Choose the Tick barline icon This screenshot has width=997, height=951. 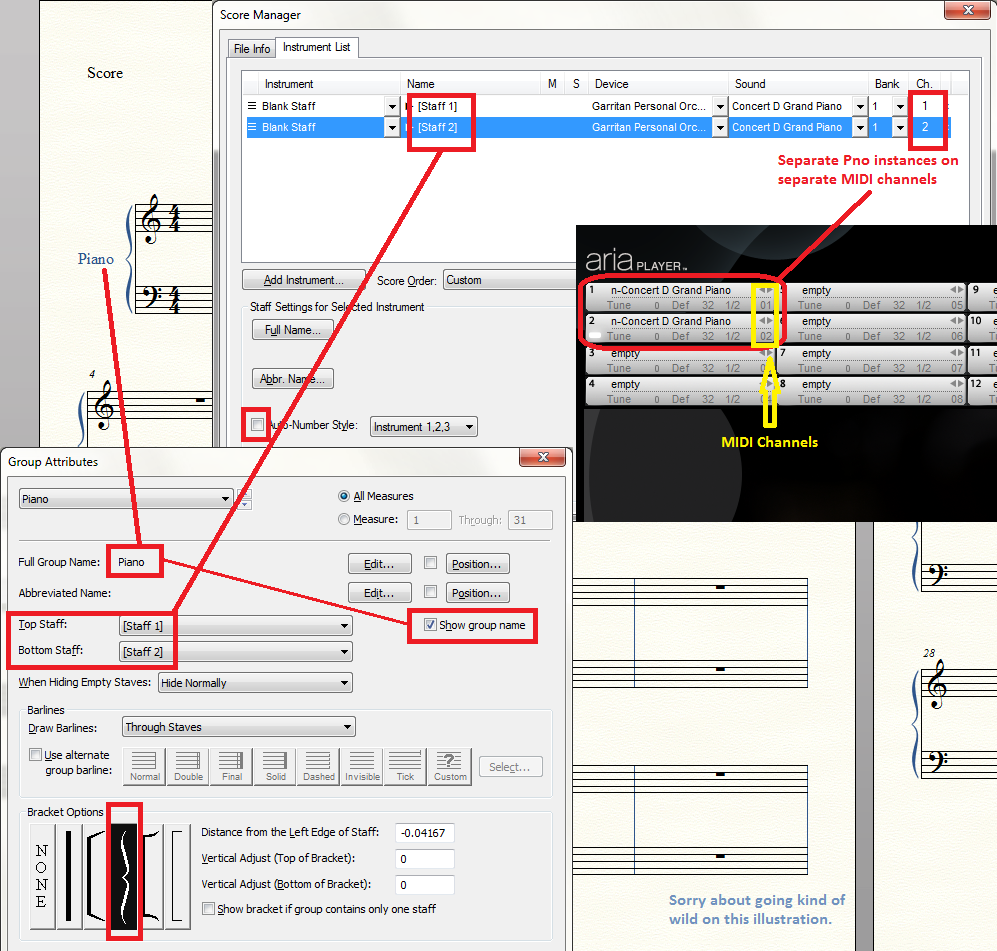coord(405,766)
